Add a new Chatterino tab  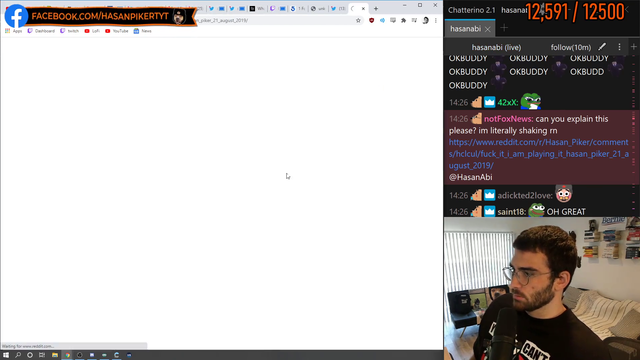(504, 28)
